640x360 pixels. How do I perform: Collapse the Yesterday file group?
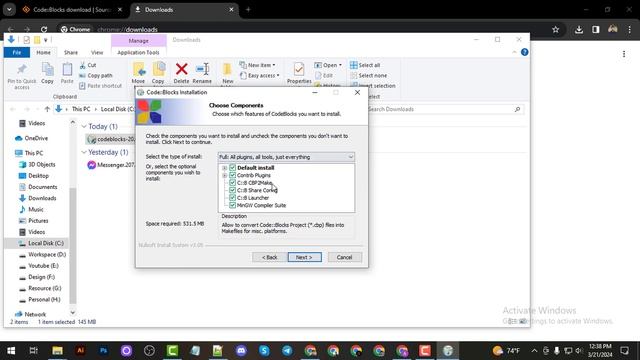click(84, 152)
